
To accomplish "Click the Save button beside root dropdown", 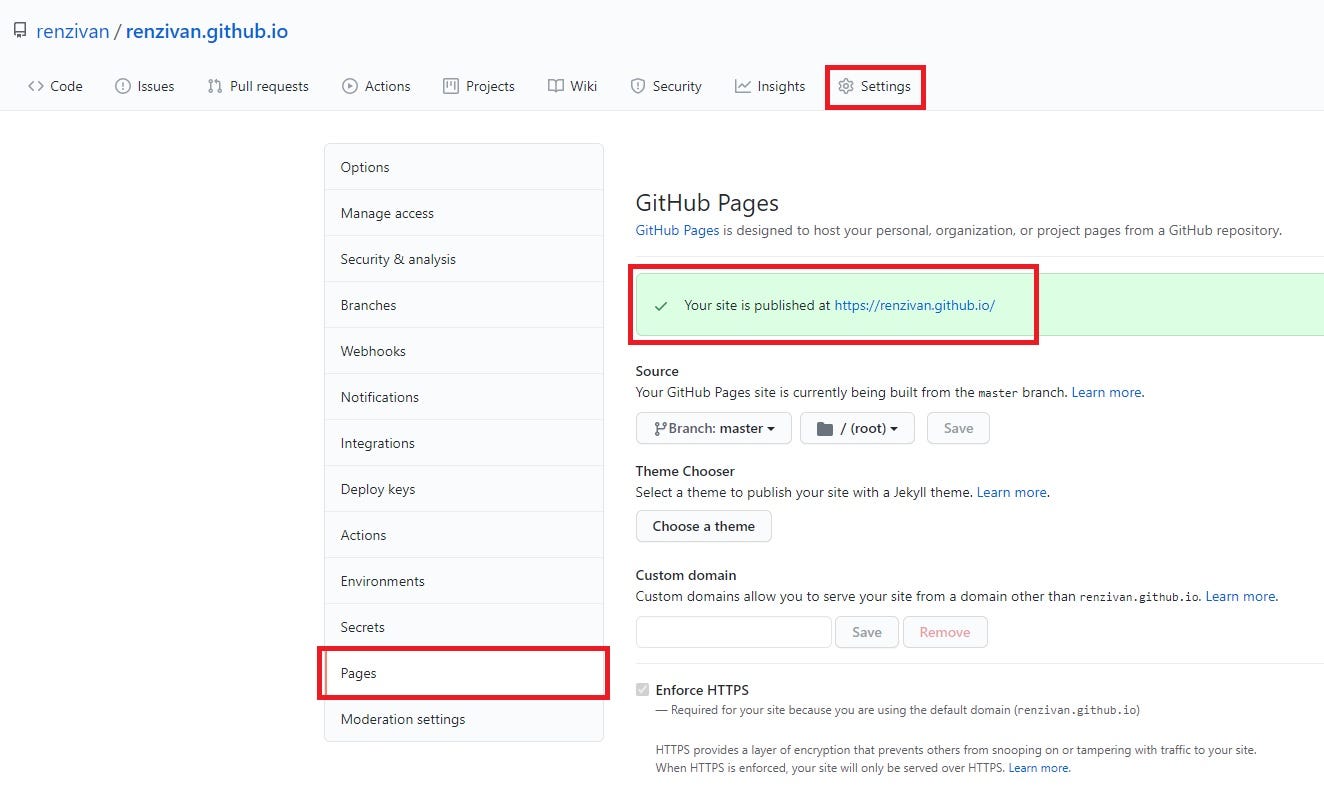I will tap(958, 428).
